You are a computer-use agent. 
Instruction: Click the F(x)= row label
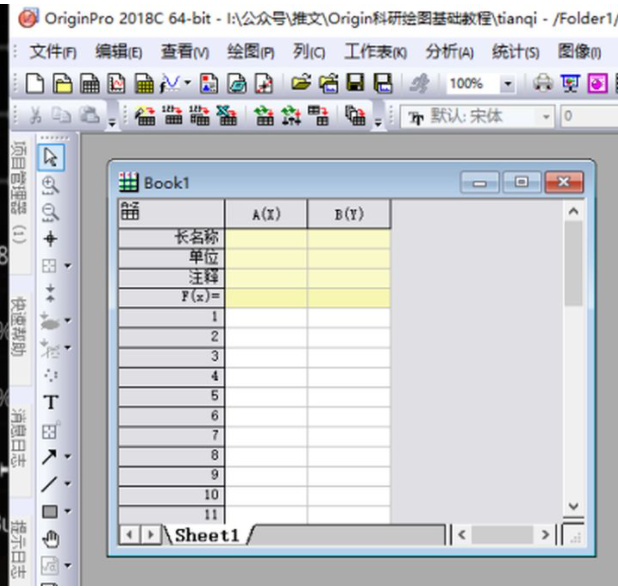tap(171, 297)
